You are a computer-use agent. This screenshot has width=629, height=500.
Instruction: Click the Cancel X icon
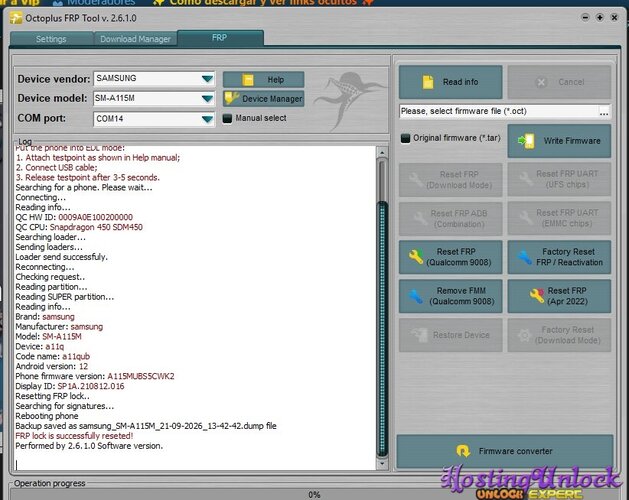(x=541, y=82)
